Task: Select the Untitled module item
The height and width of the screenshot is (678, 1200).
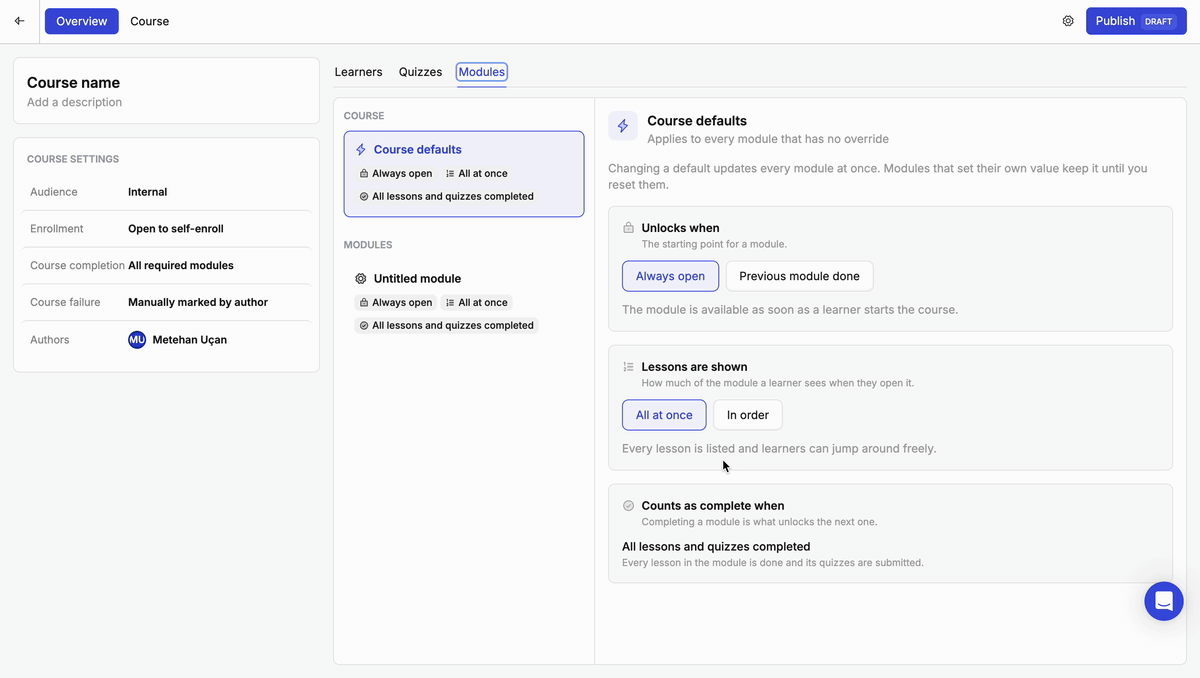Action: [x=464, y=301]
